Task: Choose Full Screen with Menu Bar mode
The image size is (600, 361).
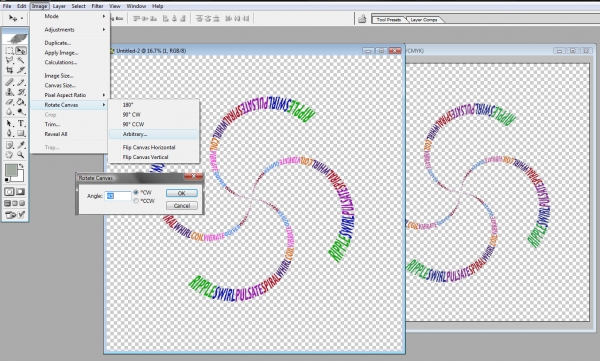Action: click(15, 203)
